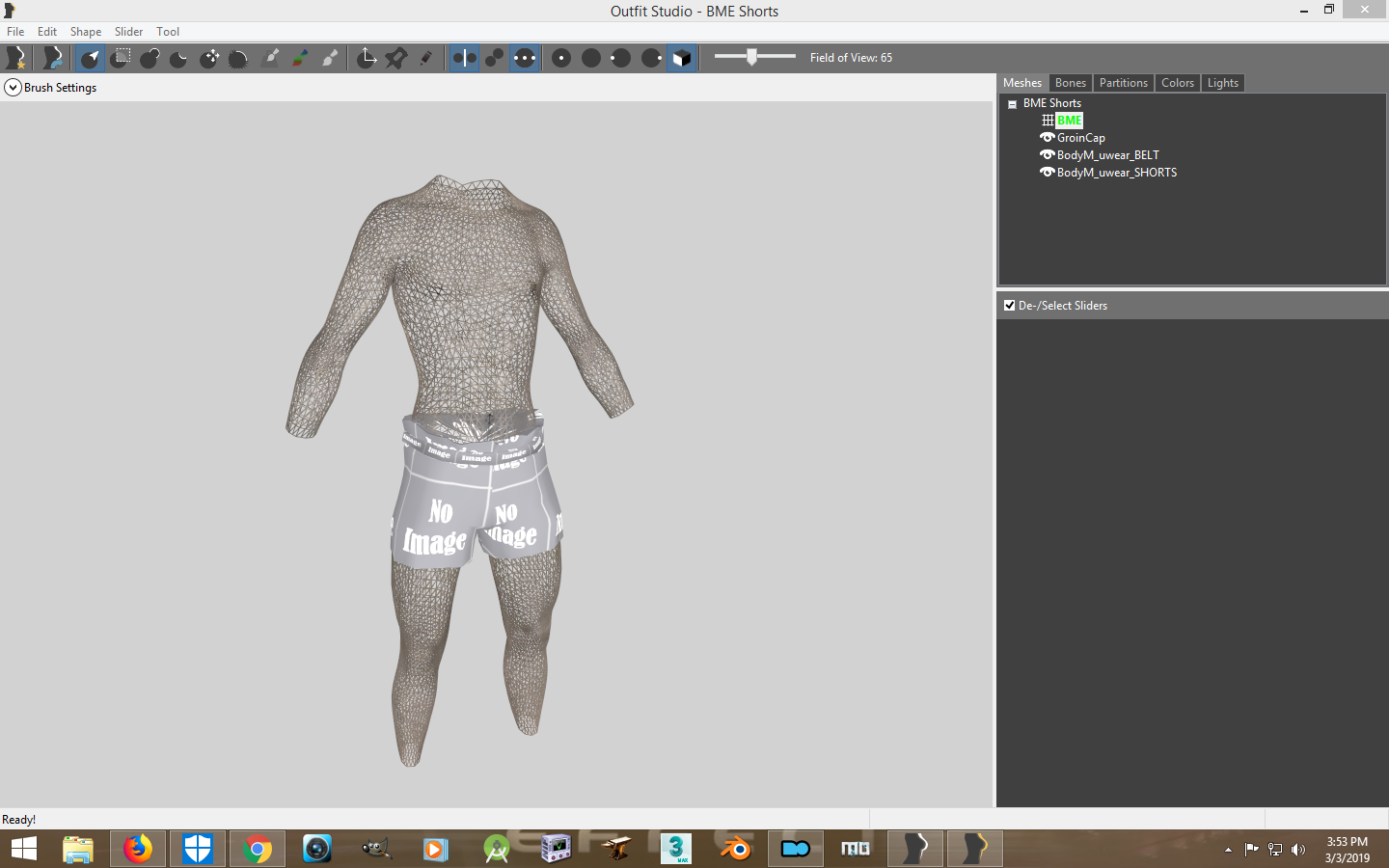
Task: Open the Slider menu
Action: point(128,31)
